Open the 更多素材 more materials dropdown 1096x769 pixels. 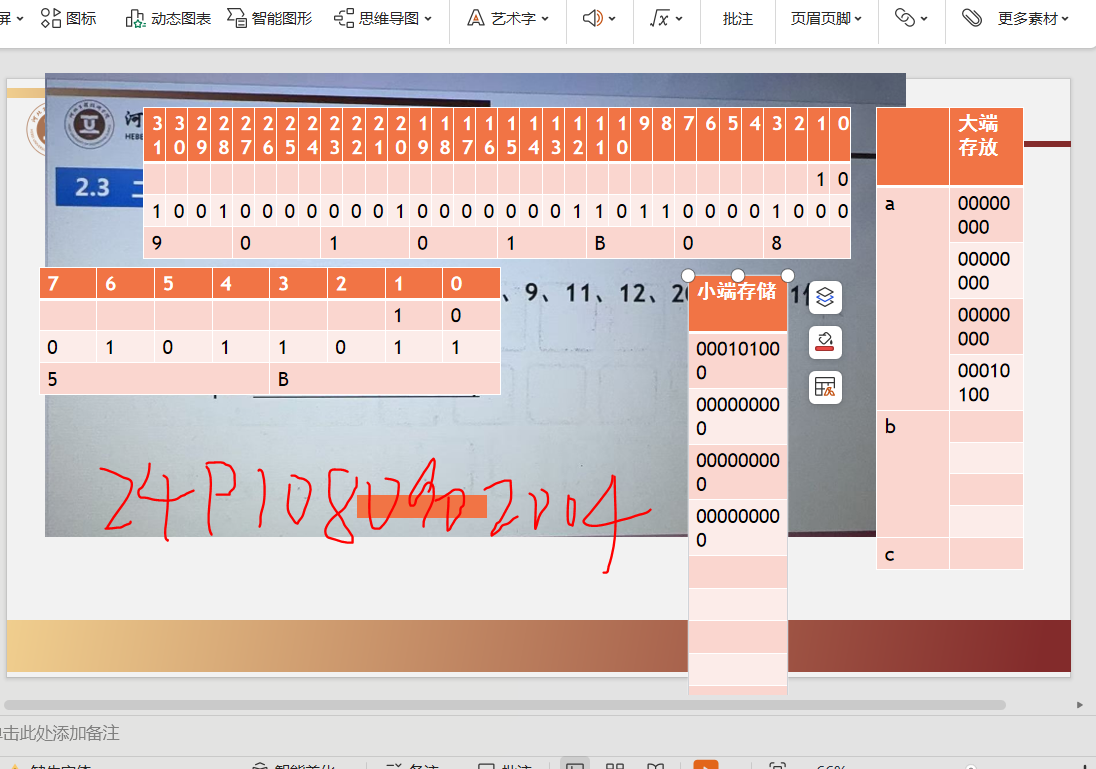1033,18
